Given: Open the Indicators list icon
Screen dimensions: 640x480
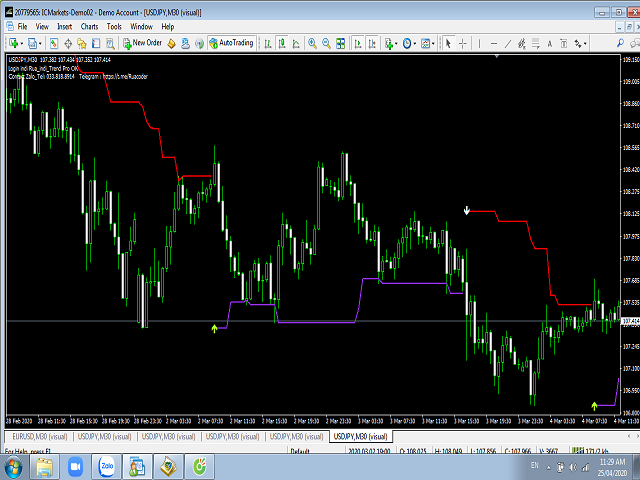Looking at the screenshot, I should tap(388, 43).
